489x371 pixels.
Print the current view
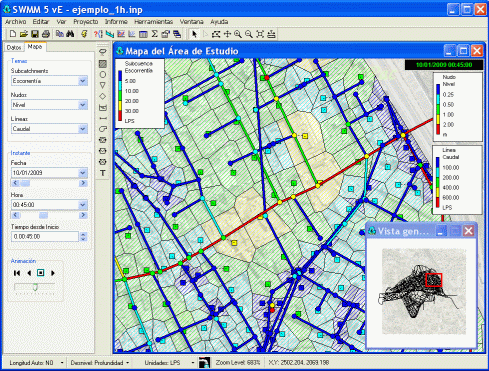coord(46,34)
